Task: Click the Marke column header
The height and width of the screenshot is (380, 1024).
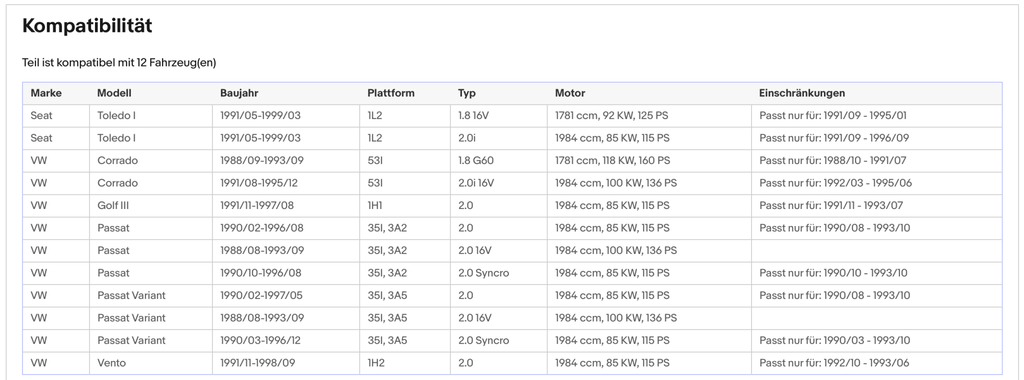Action: point(46,93)
